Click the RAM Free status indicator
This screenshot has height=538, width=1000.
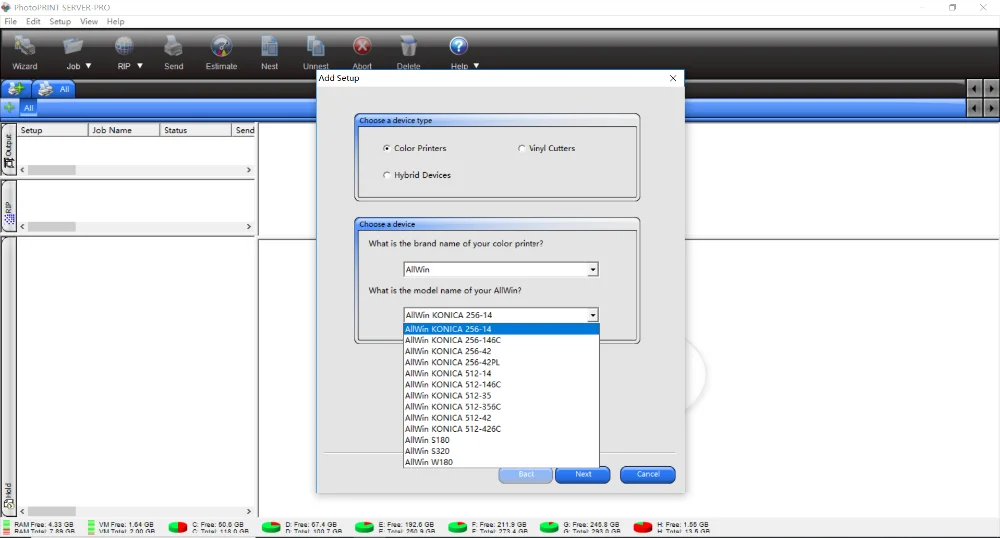(x=40, y=527)
